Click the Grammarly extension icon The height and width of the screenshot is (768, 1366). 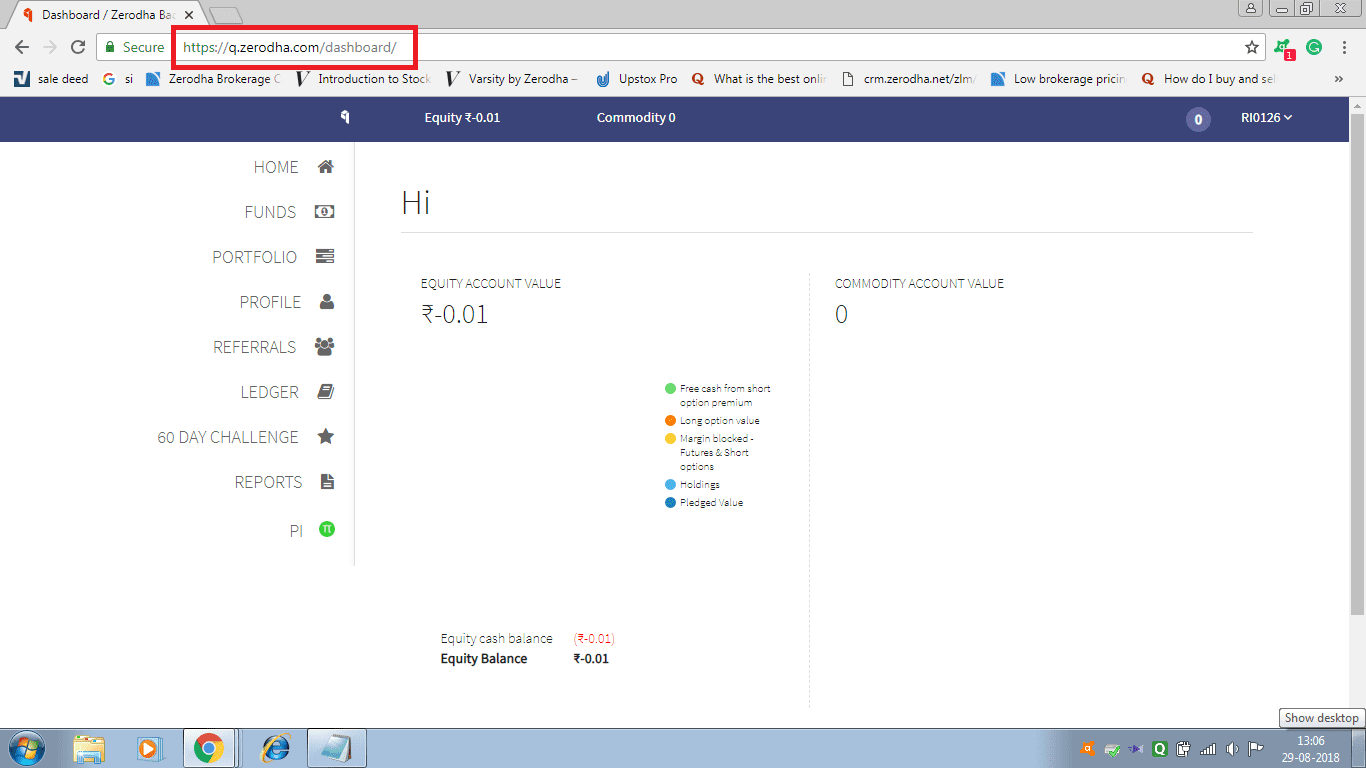click(1314, 47)
